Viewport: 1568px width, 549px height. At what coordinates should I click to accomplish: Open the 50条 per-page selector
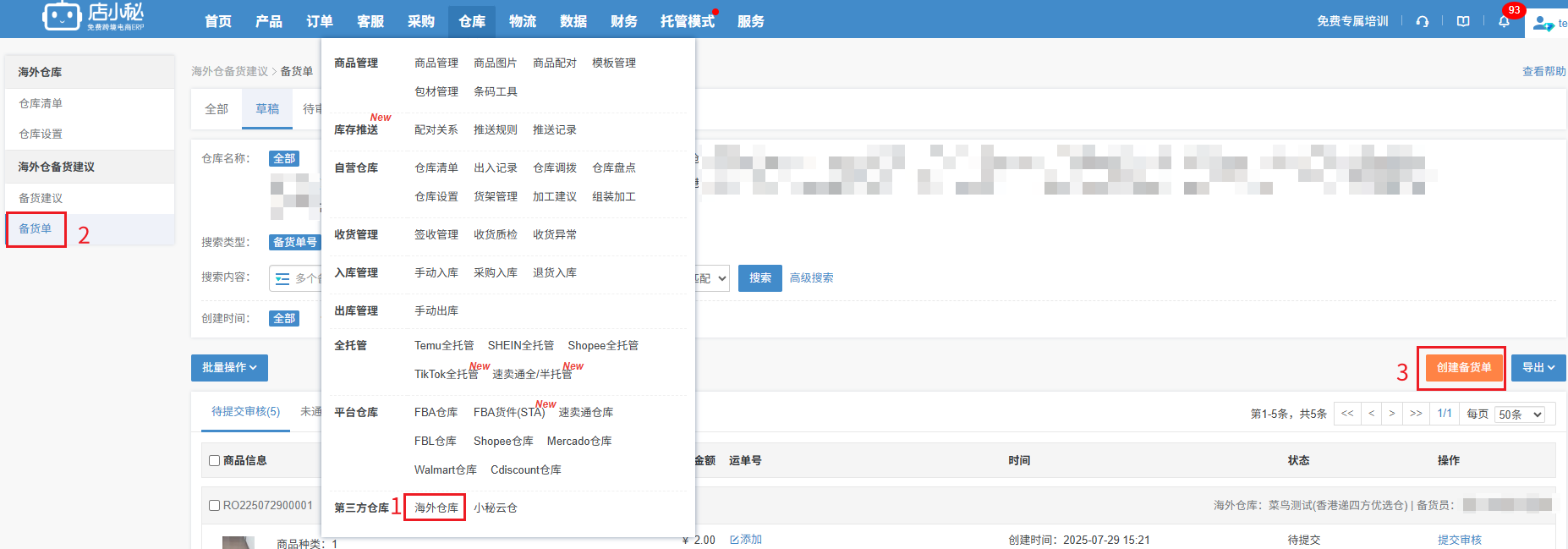[x=1521, y=414]
